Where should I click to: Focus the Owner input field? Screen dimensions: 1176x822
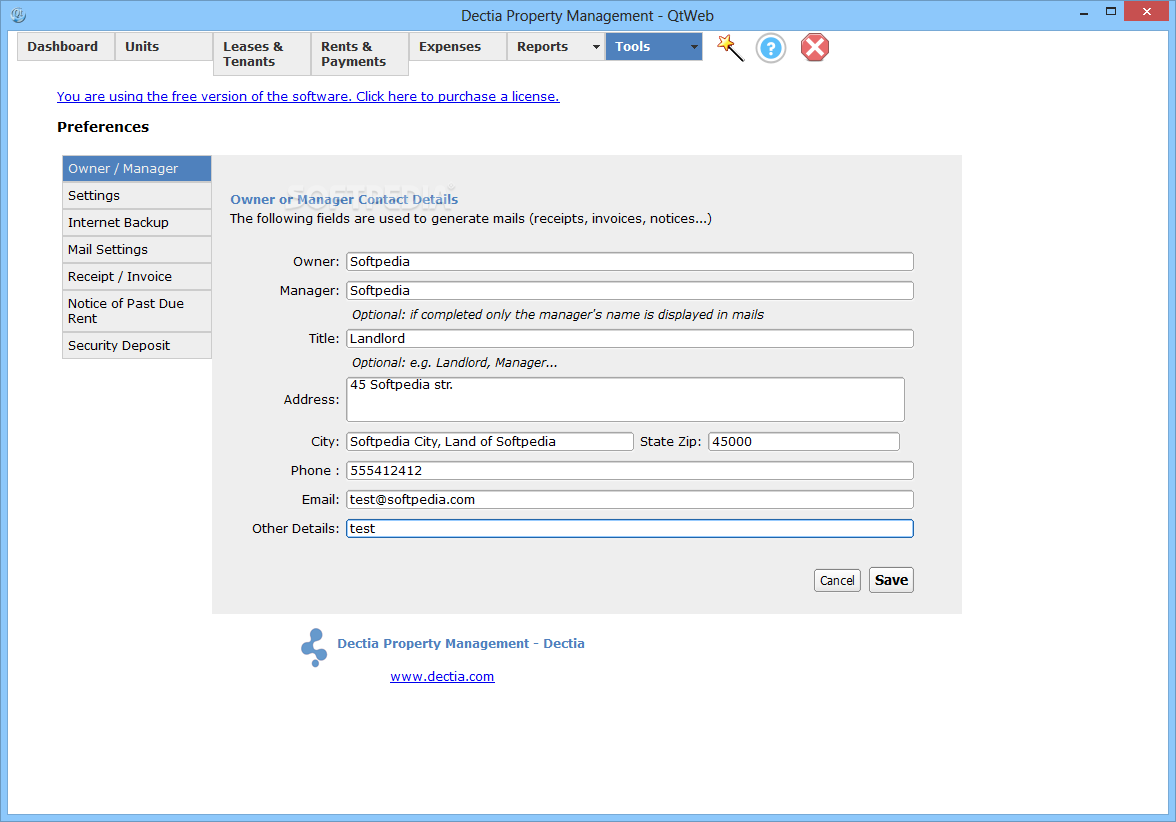tap(630, 262)
